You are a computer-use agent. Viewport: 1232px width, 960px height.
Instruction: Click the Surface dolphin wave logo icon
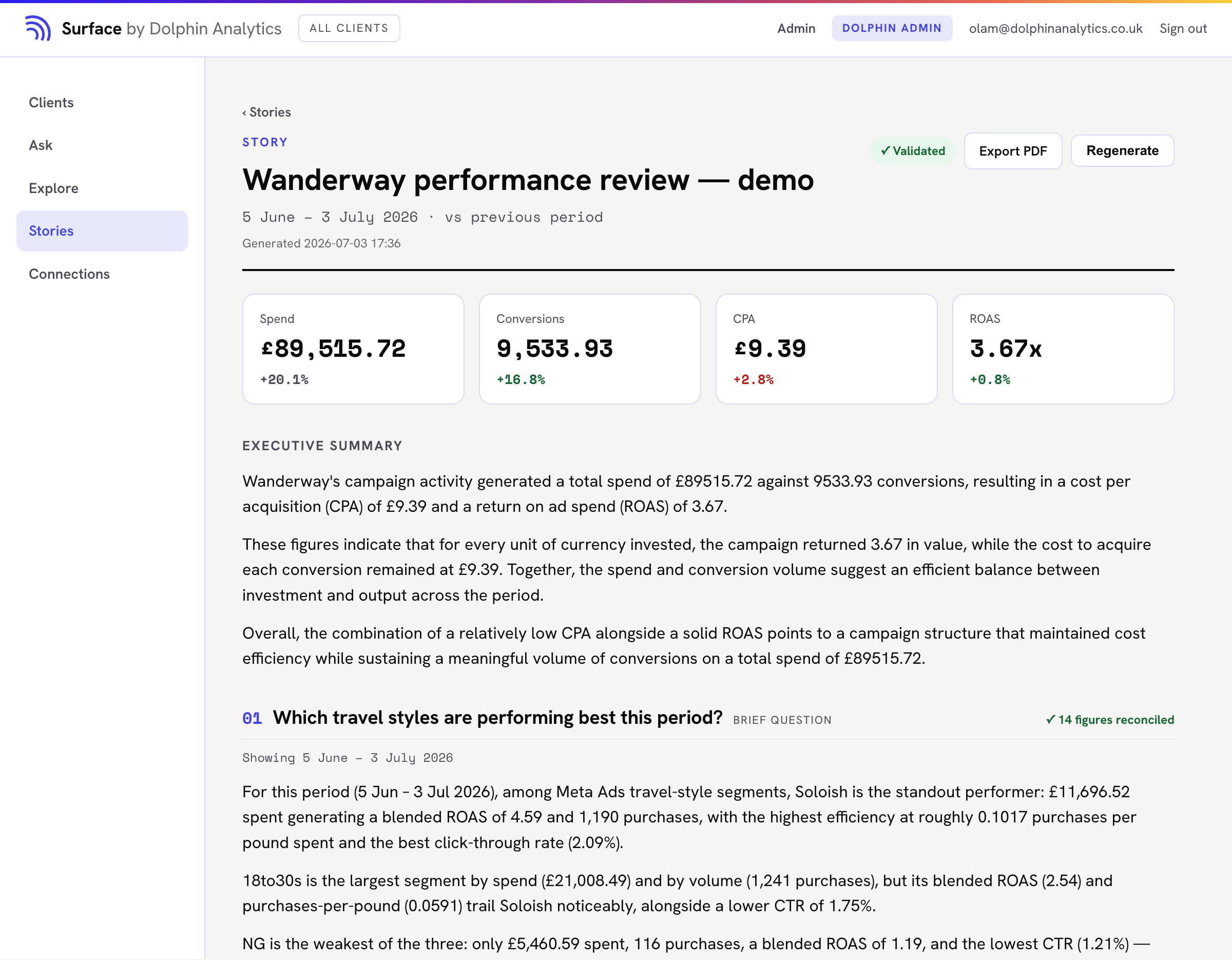(38, 28)
